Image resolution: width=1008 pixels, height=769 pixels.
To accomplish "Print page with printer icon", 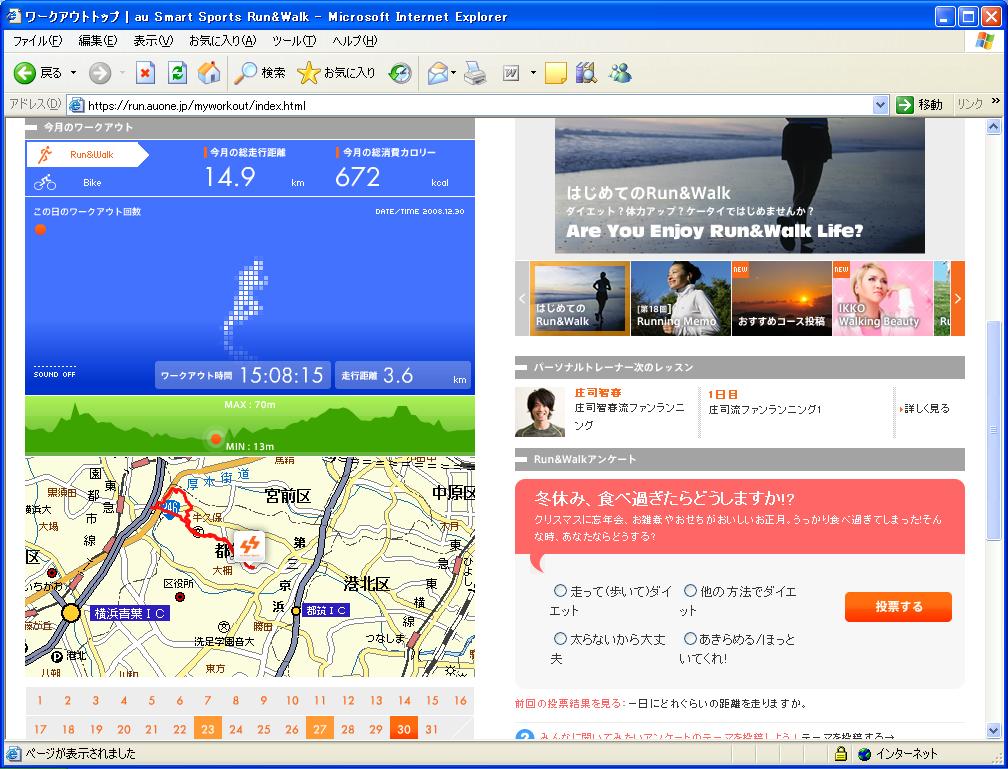I will pos(475,73).
